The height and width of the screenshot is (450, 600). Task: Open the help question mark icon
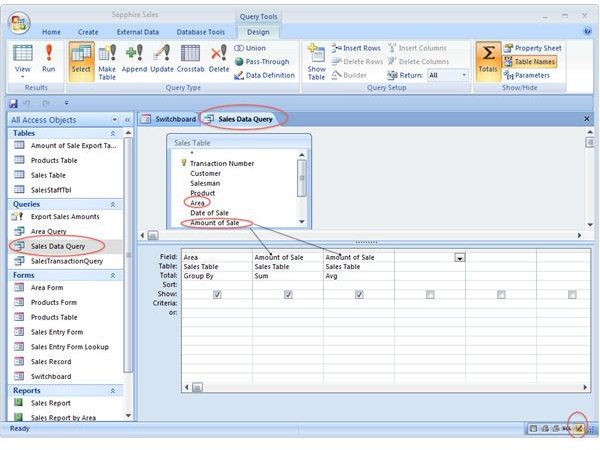pyautogui.click(x=588, y=32)
